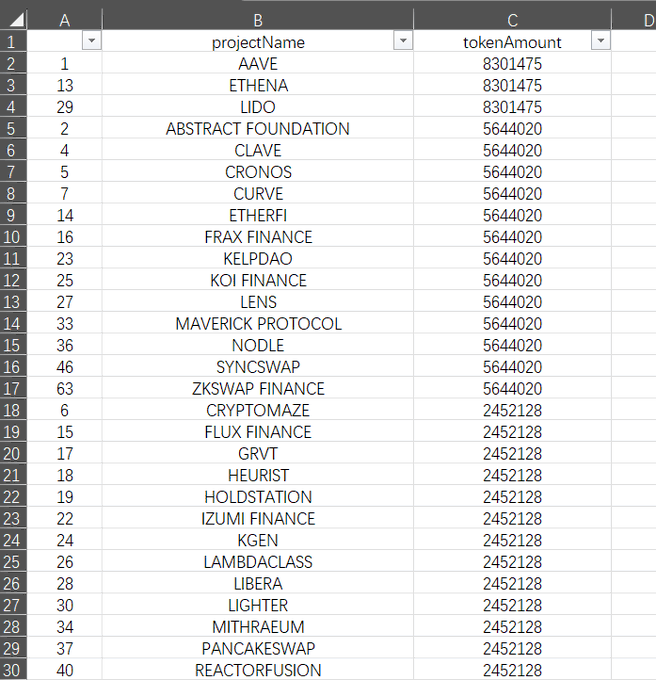
Task: Click the MITHRAEUM cell
Action: (x=258, y=627)
